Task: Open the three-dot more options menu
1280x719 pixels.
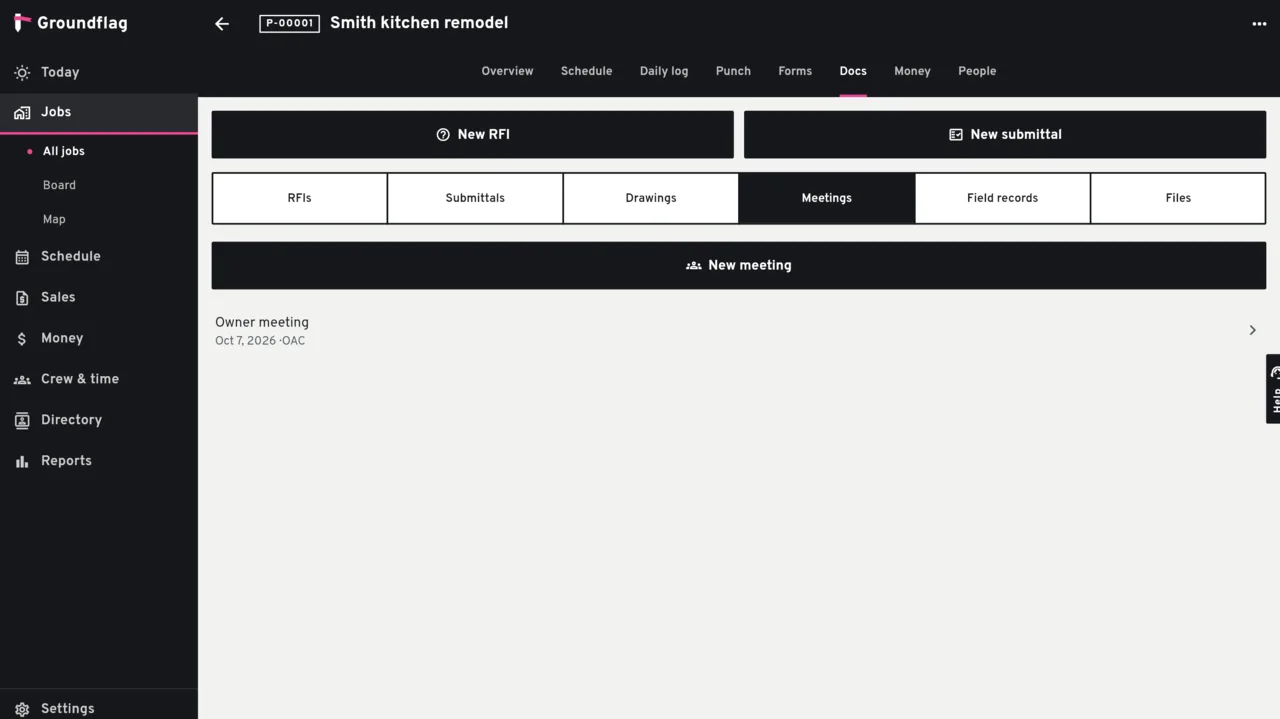Action: [1259, 24]
